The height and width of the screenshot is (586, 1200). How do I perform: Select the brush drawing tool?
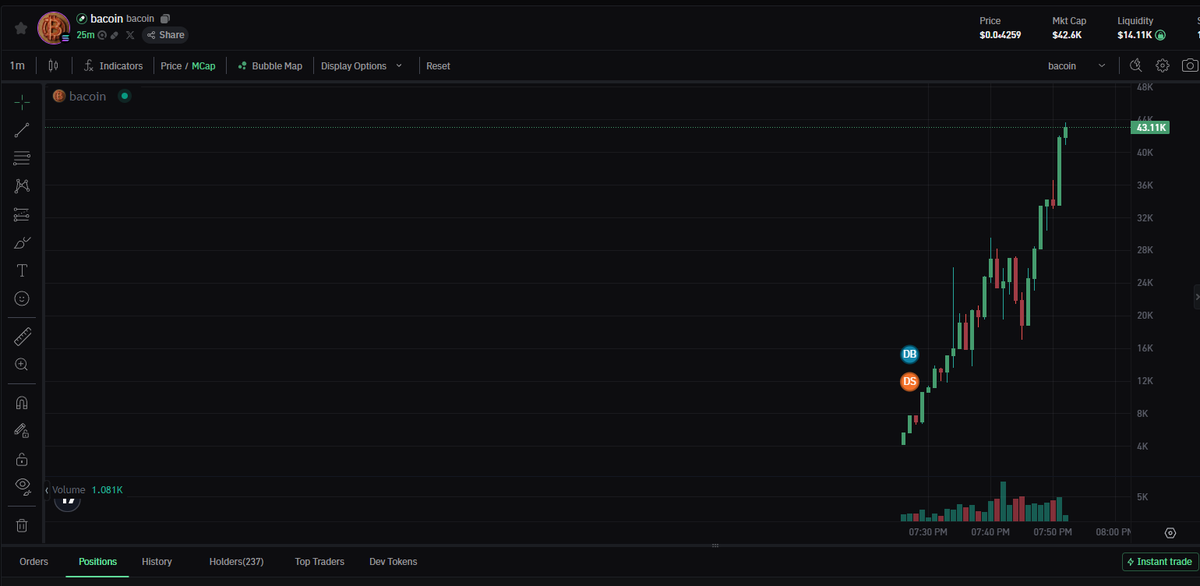point(22,242)
